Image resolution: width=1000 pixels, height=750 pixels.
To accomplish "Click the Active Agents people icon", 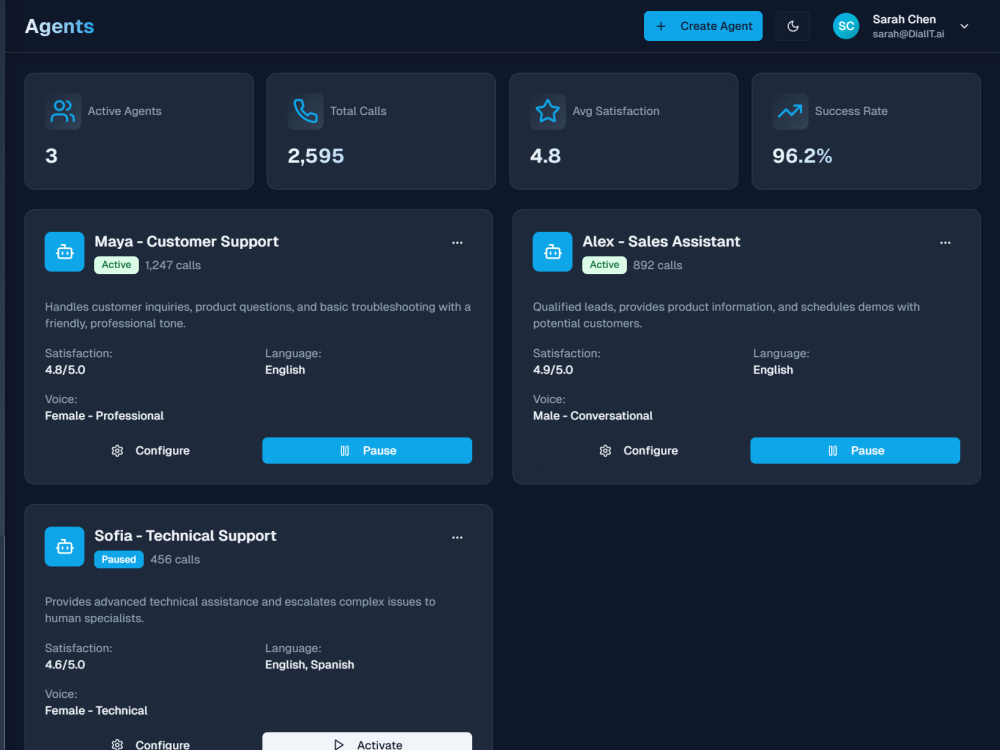I will (63, 111).
